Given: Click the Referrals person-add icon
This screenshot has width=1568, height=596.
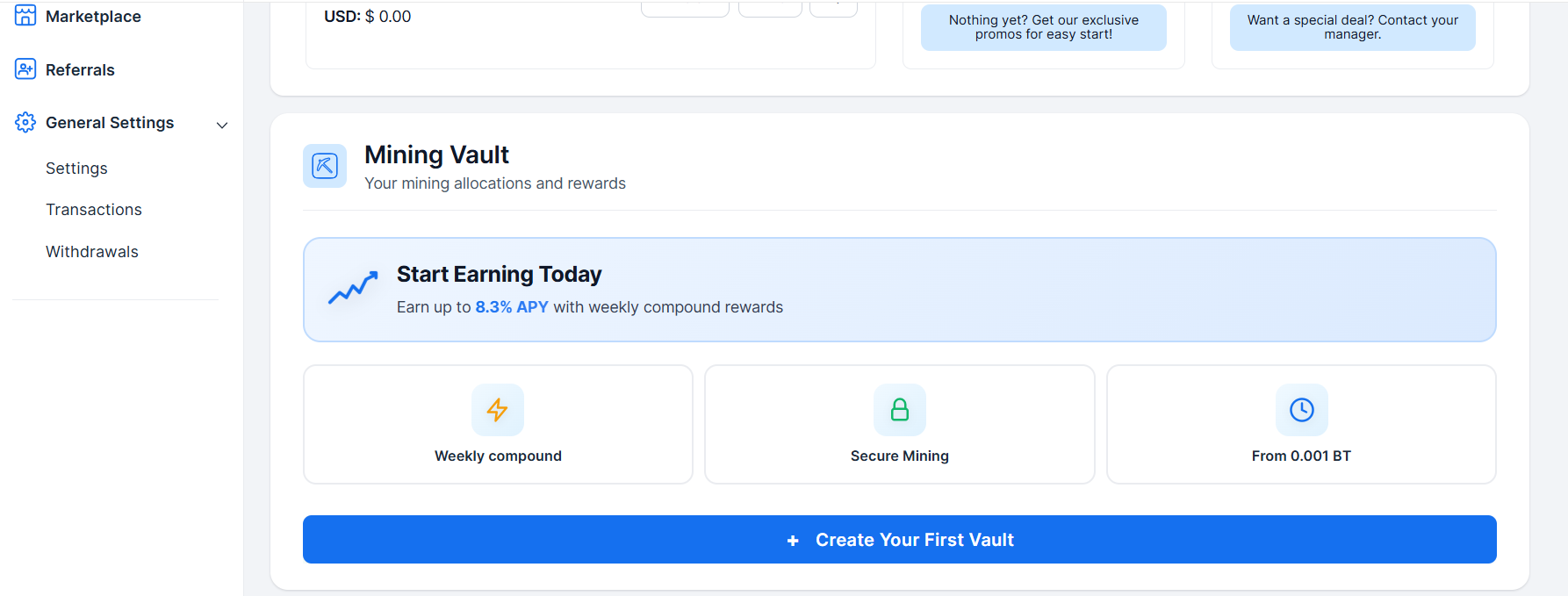Looking at the screenshot, I should click(25, 68).
